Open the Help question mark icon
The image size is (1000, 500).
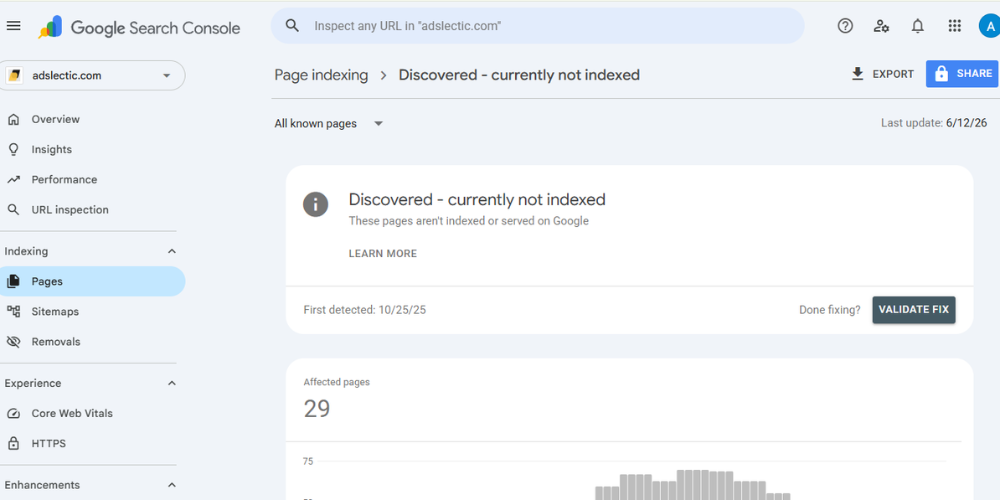[x=845, y=26]
